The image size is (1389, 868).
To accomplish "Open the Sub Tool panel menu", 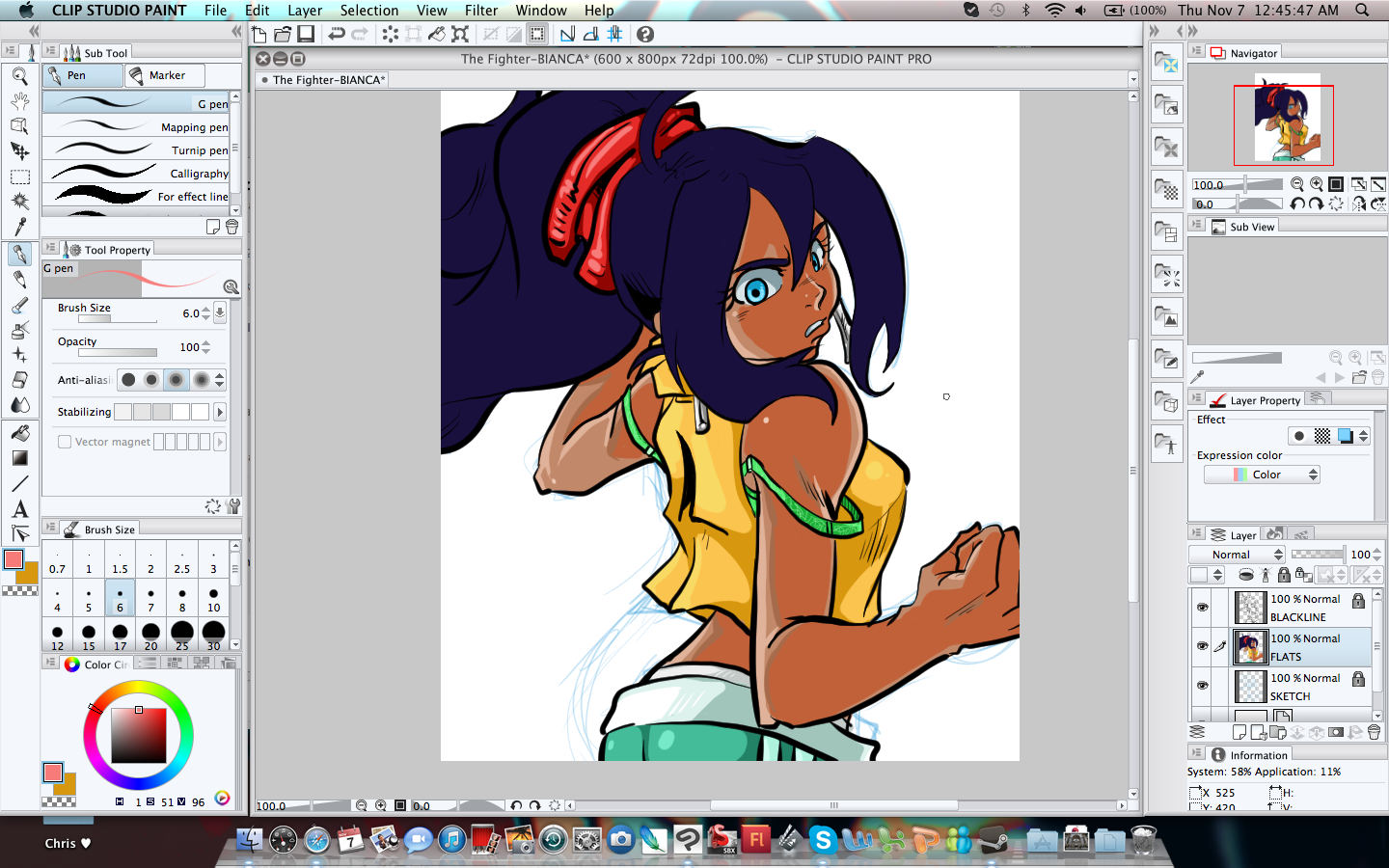I will click(50, 52).
